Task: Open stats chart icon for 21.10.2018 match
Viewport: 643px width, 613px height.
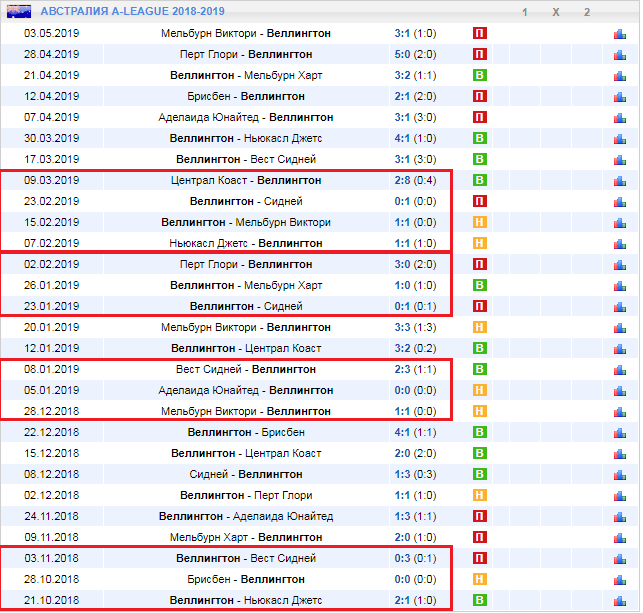Action: pos(620,601)
